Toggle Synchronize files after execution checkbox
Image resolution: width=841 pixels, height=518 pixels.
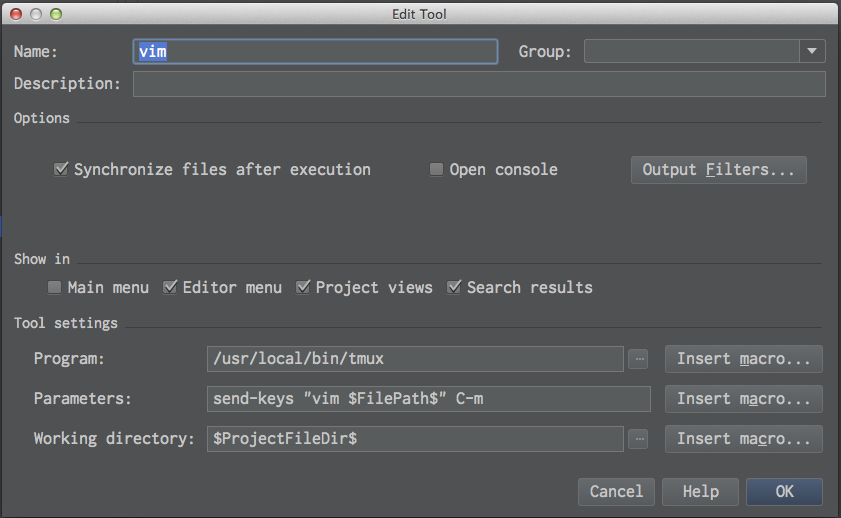[61, 170]
